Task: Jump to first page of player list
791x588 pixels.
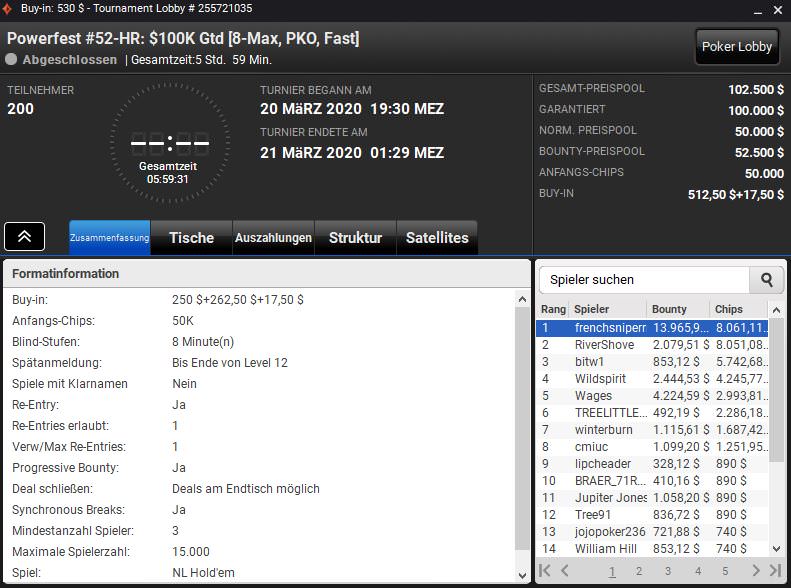Action: 546,571
